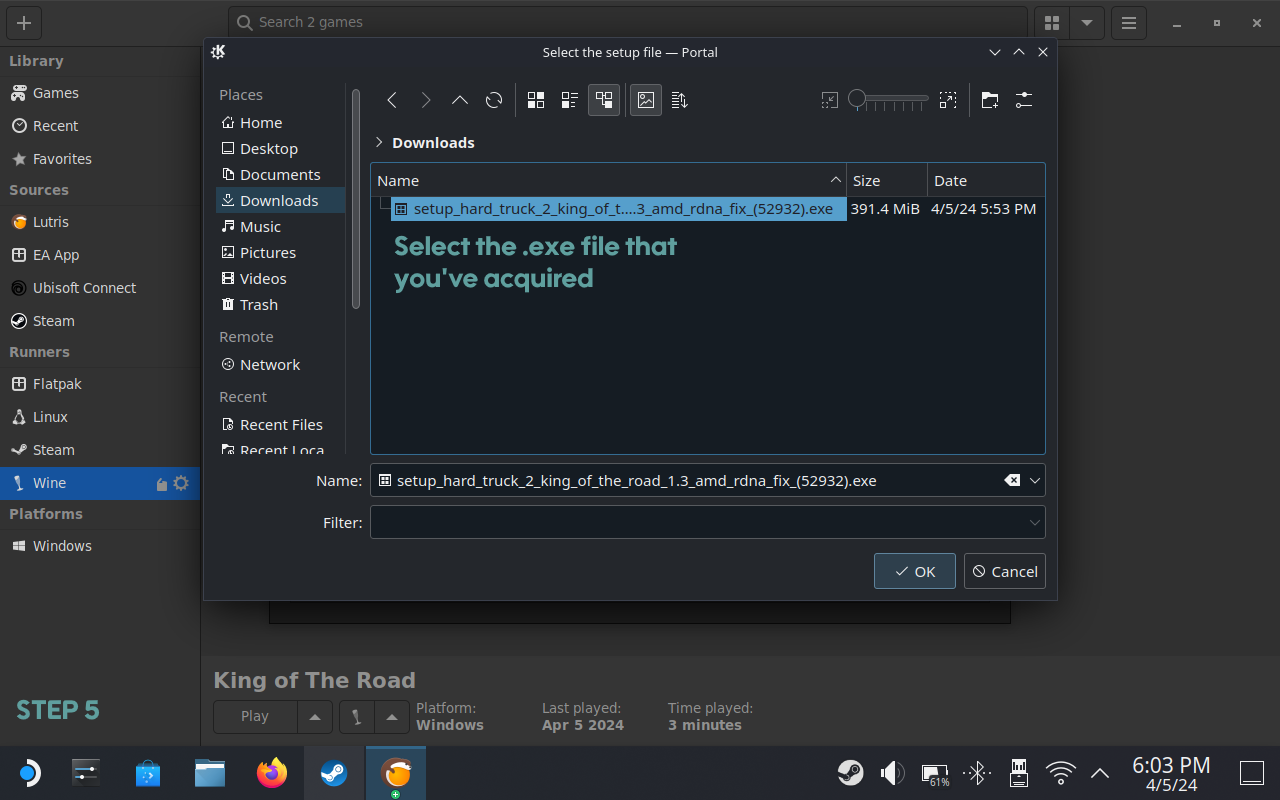Viewport: 1280px width, 800px height.
Task: Switch to icons view mode
Action: [x=536, y=100]
